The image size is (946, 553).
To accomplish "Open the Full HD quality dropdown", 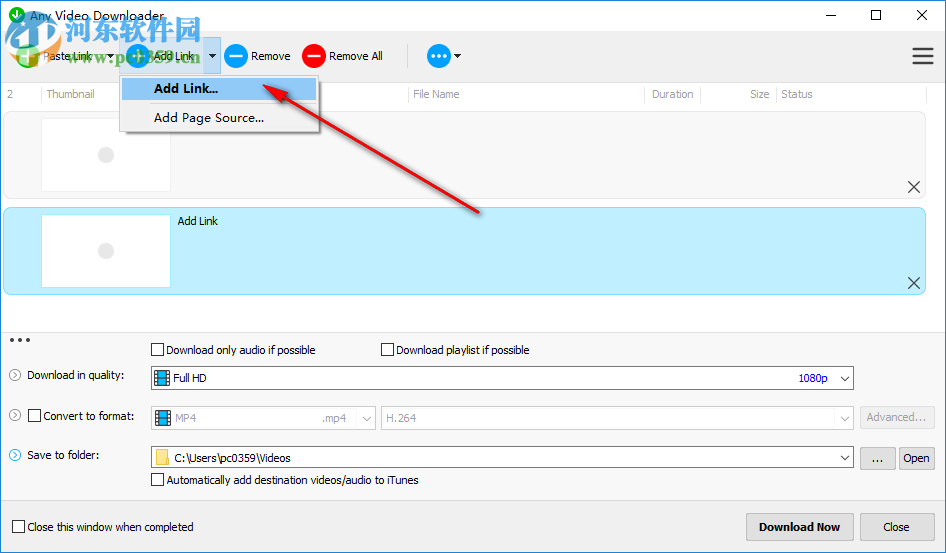I will click(502, 378).
